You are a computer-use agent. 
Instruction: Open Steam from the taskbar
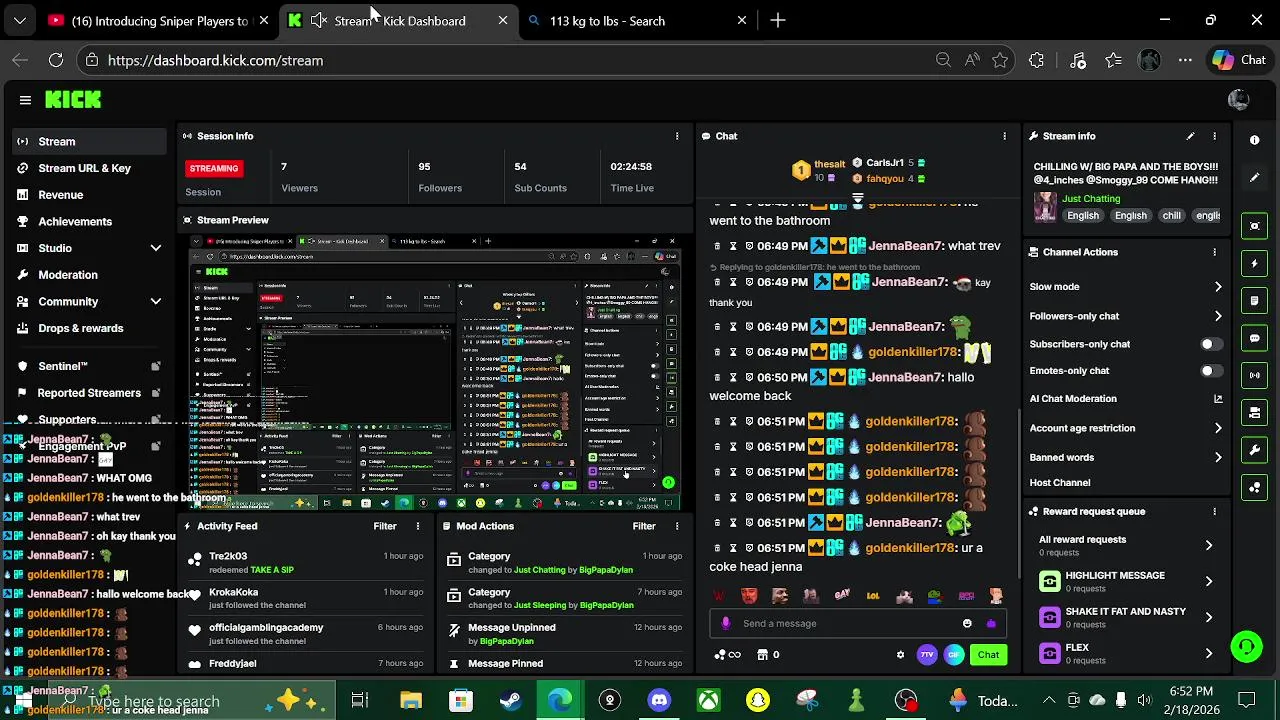(510, 700)
